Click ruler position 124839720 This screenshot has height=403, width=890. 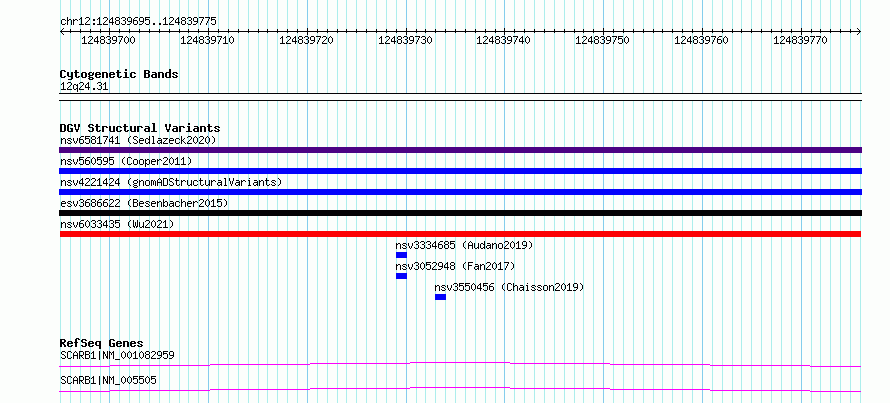point(307,40)
